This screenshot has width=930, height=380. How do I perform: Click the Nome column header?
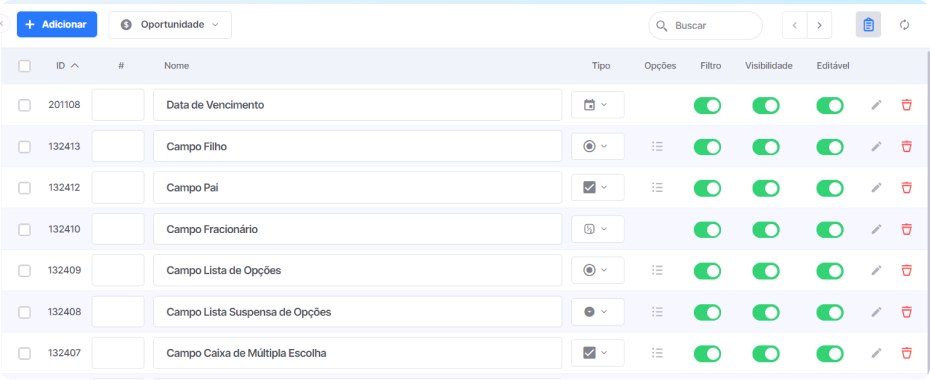point(177,66)
